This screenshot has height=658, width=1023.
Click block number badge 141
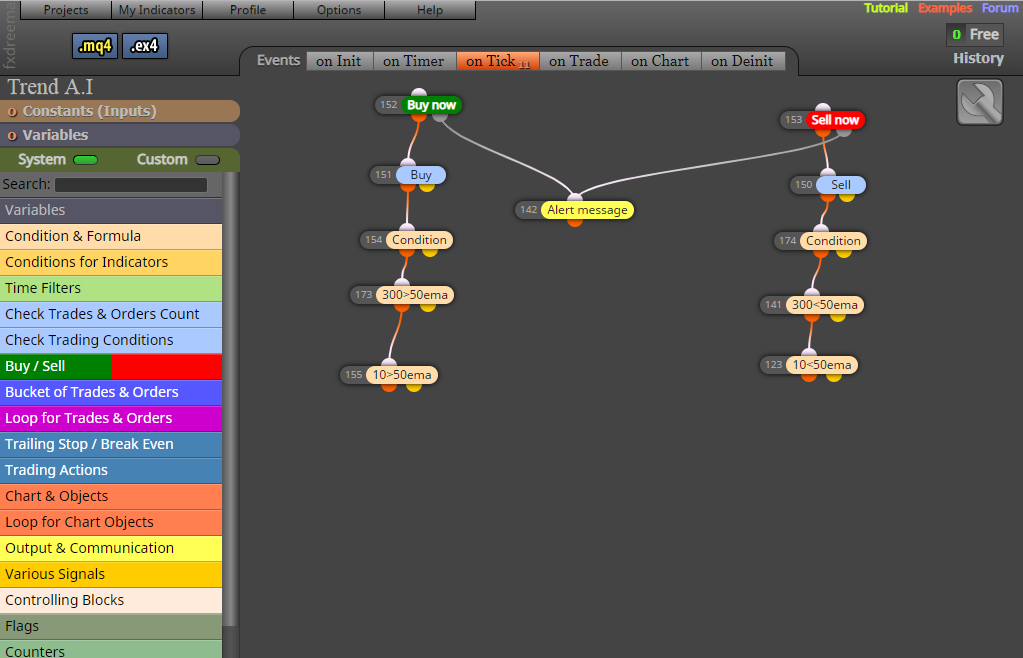click(x=773, y=305)
